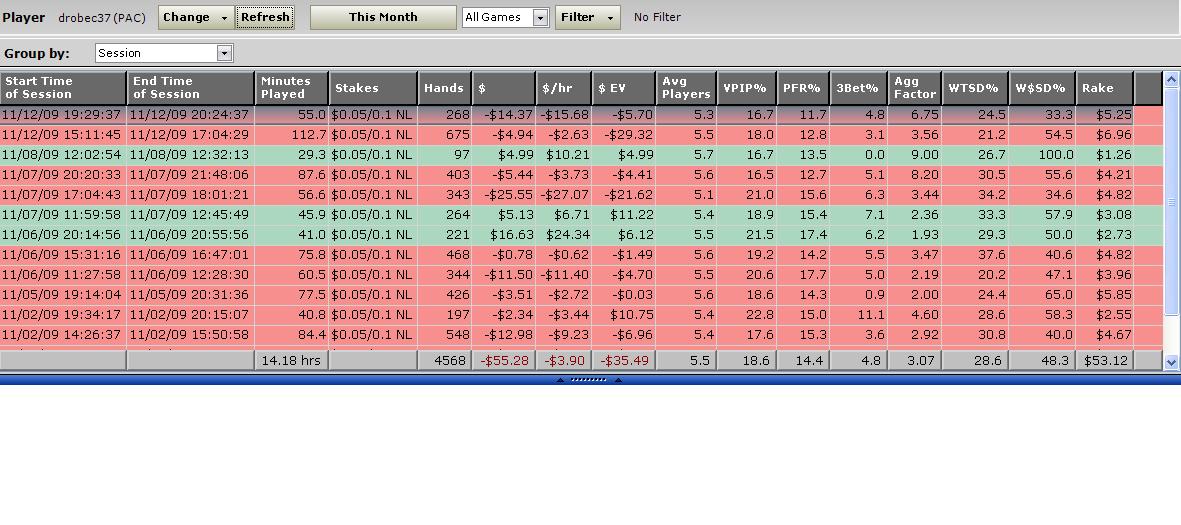Viewport: 1181px width, 525px height.
Task: Sort by VPIP% column header
Action: point(746,88)
